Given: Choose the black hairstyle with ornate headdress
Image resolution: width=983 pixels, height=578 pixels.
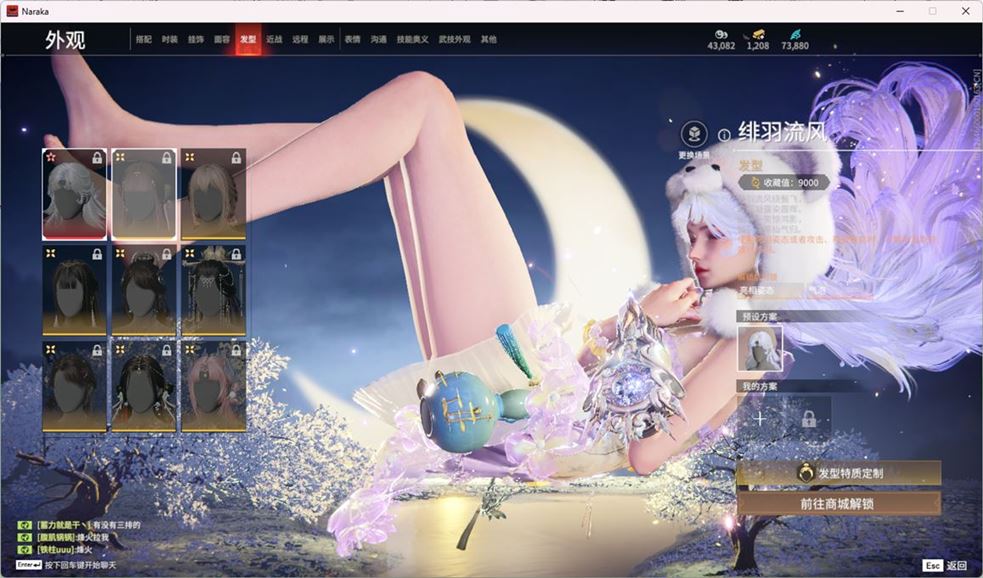Looking at the screenshot, I should (x=214, y=290).
